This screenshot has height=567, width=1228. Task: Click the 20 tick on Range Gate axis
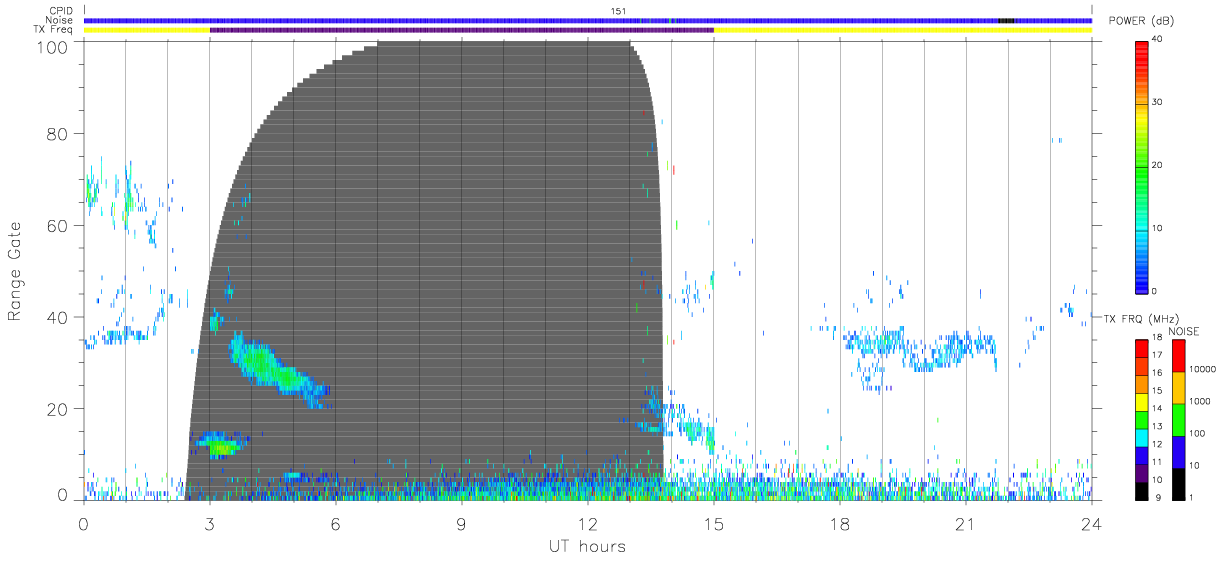coord(56,409)
